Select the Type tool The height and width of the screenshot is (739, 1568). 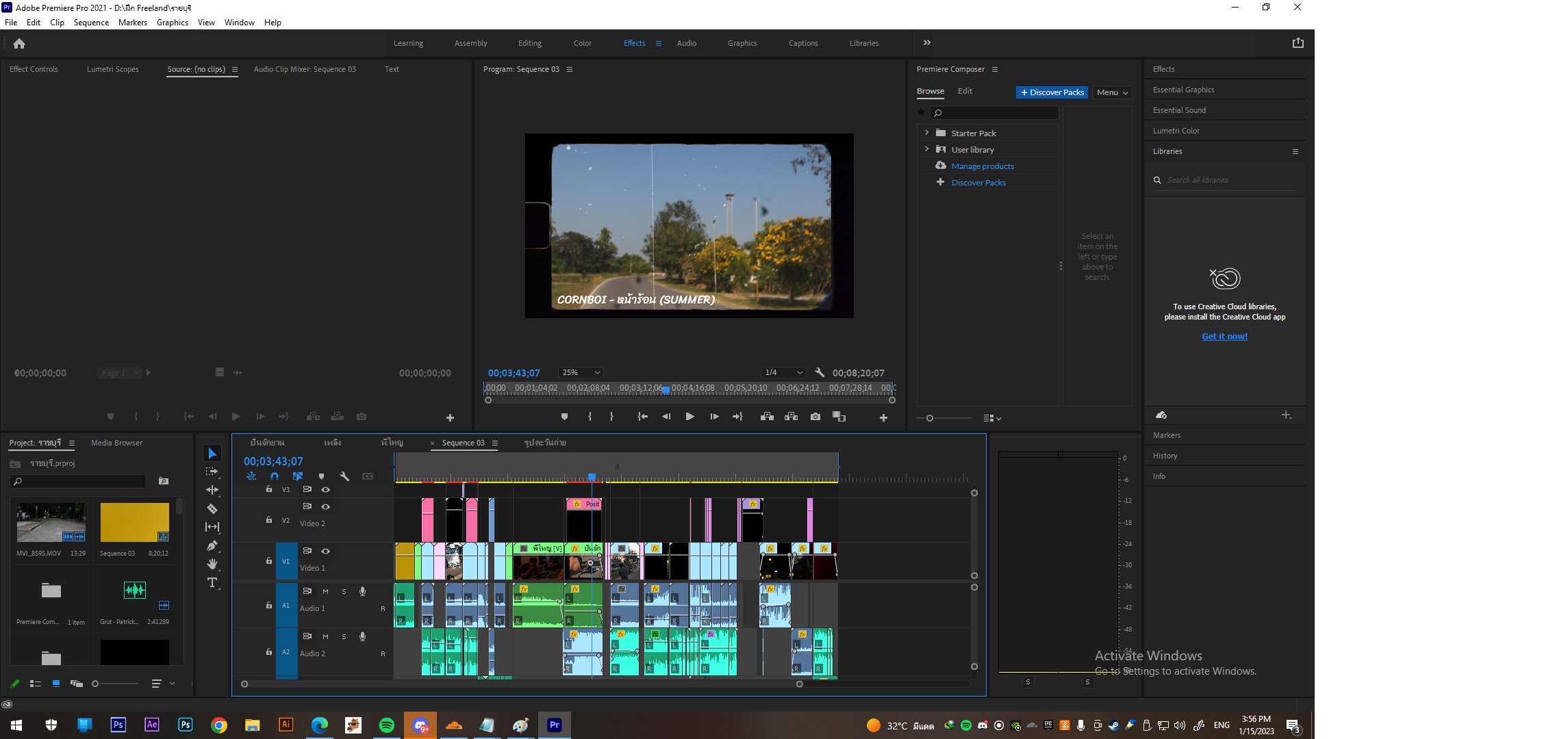pyautogui.click(x=212, y=582)
